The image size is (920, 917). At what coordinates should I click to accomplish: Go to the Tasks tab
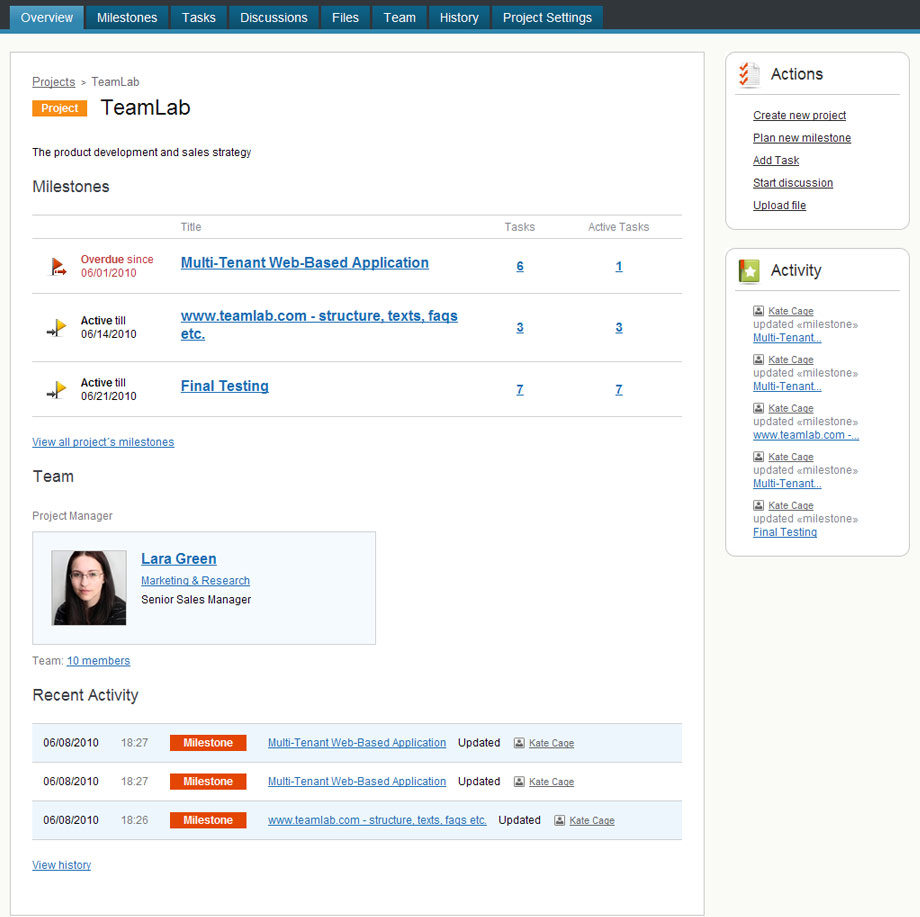[x=198, y=18]
